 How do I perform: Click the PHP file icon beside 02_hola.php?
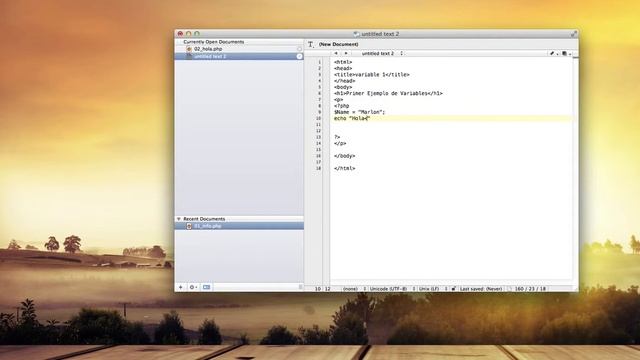pyautogui.click(x=189, y=49)
